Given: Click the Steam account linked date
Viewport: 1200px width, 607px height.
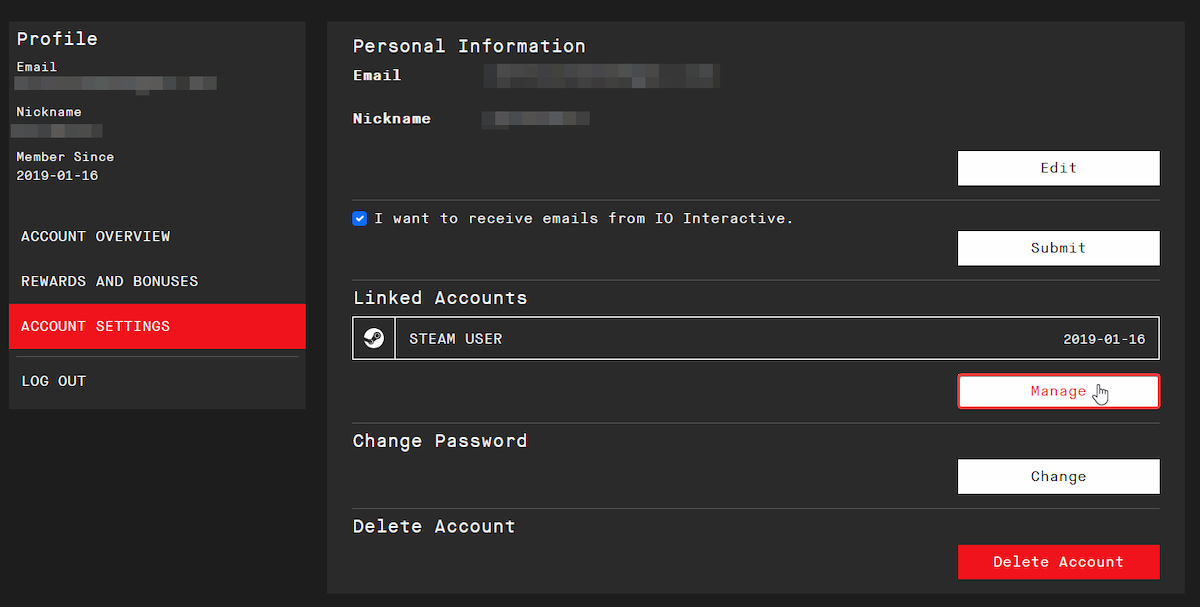Looking at the screenshot, I should [1104, 339].
